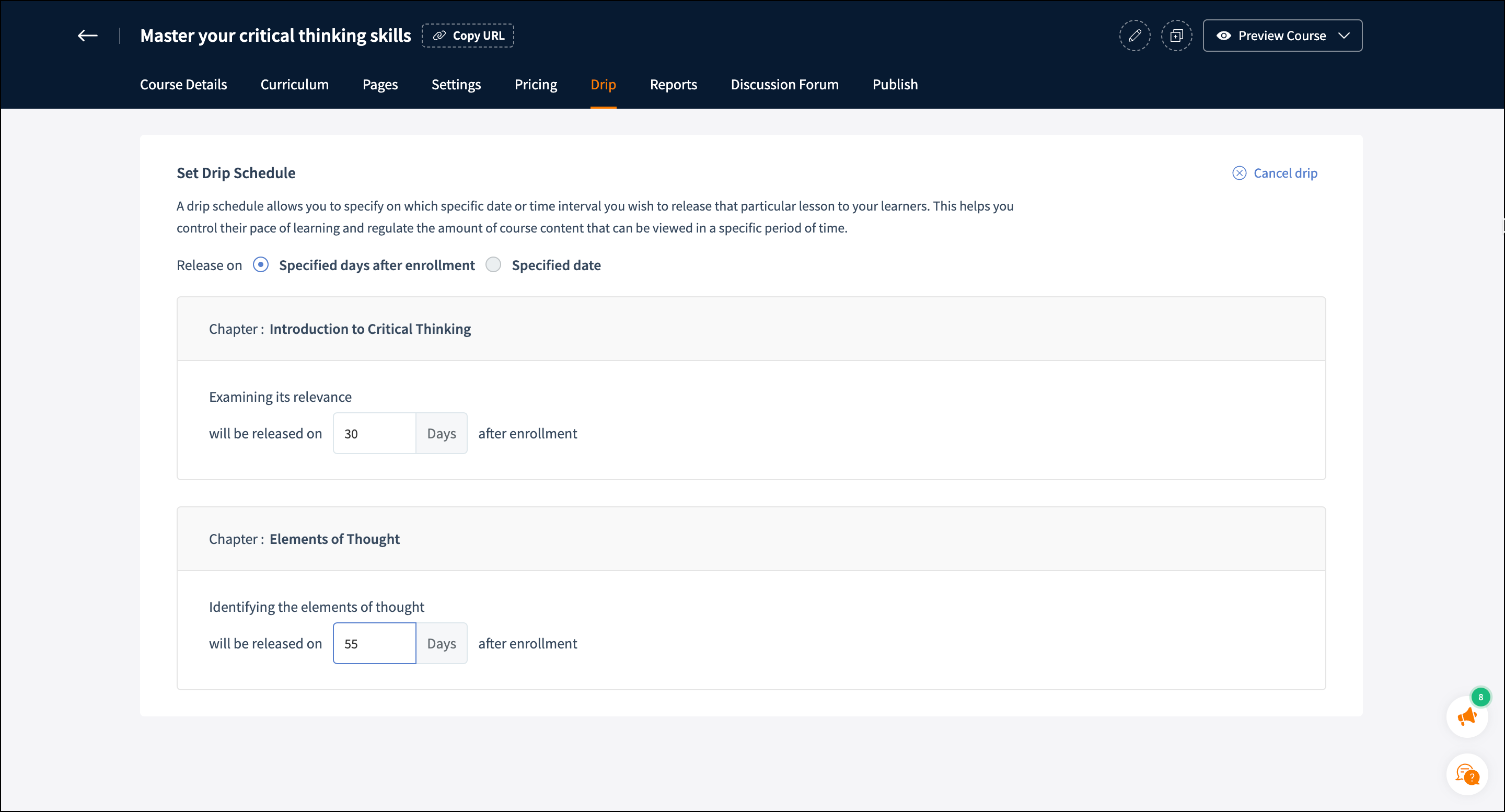
Task: Click the Copy URL button
Action: pos(468,36)
